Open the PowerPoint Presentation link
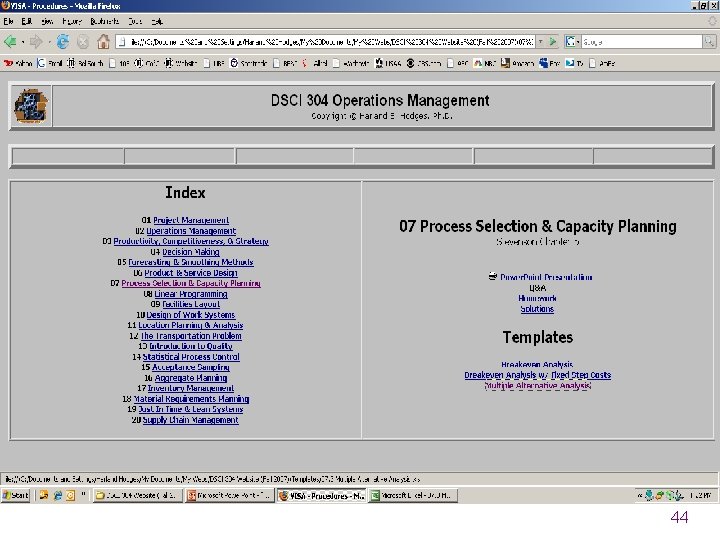Viewport: 720px width, 540px height. pos(546,277)
